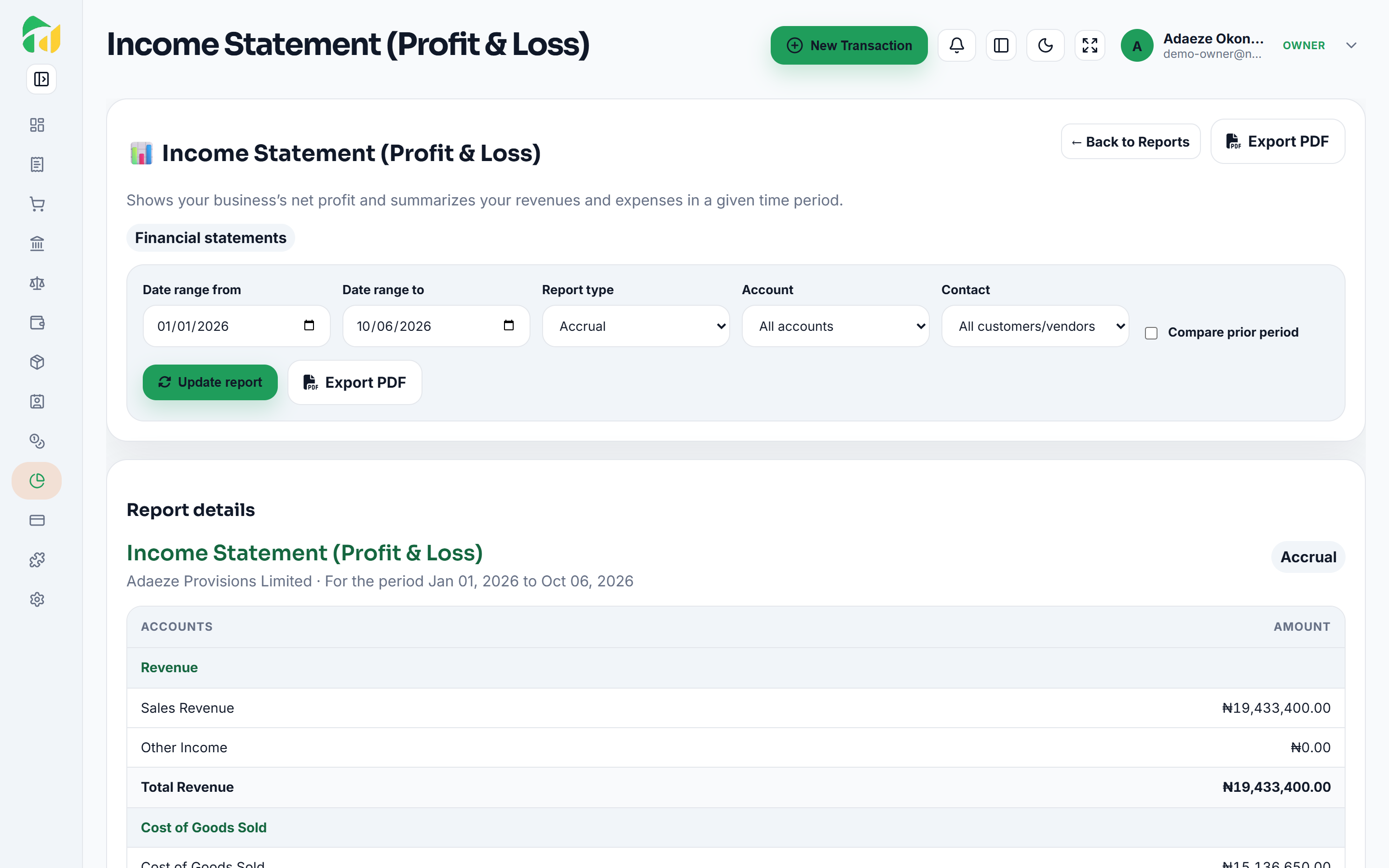
Task: Open the wallet icon in sidebar
Action: pos(37,323)
